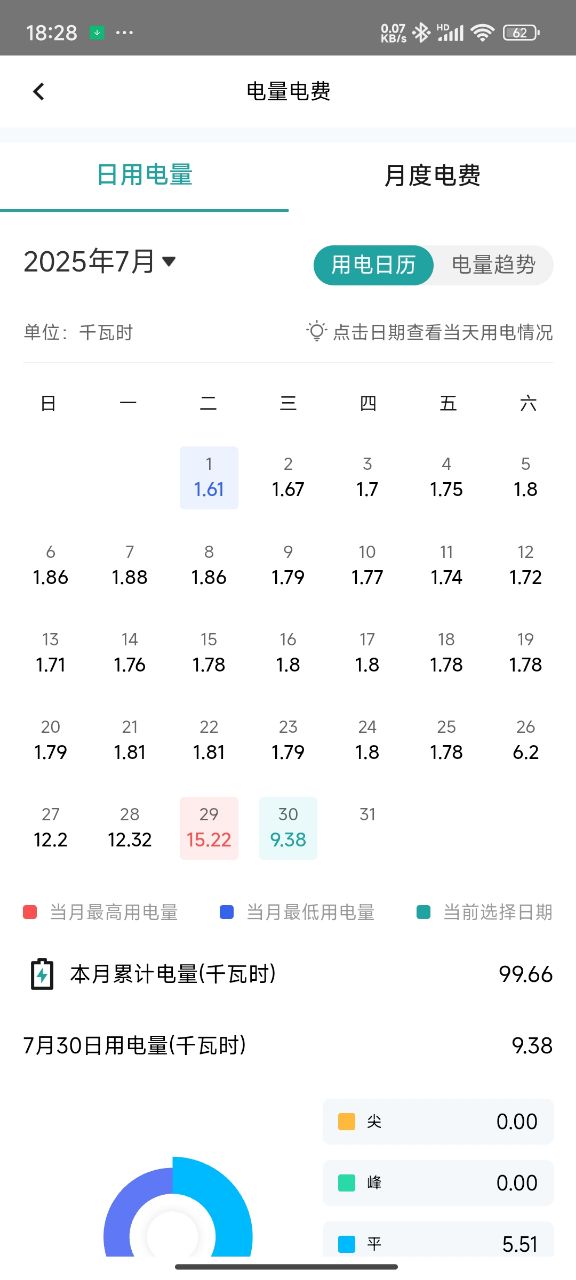Open the 月度电费 tab

click(x=432, y=175)
